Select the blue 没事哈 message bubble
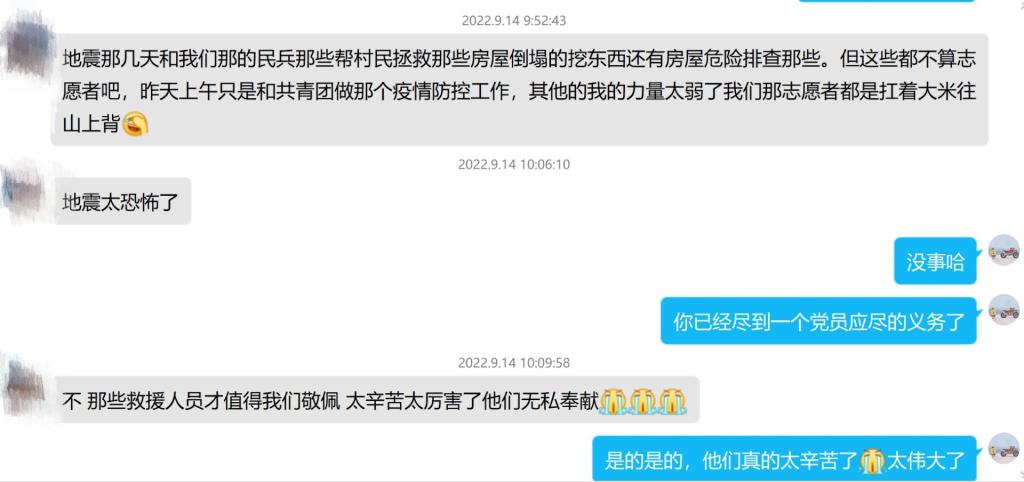1024x482 pixels. click(x=935, y=261)
